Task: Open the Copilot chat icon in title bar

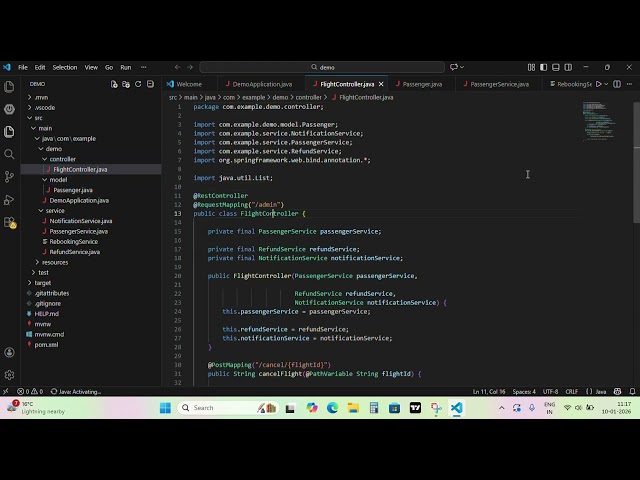Action: (454, 67)
